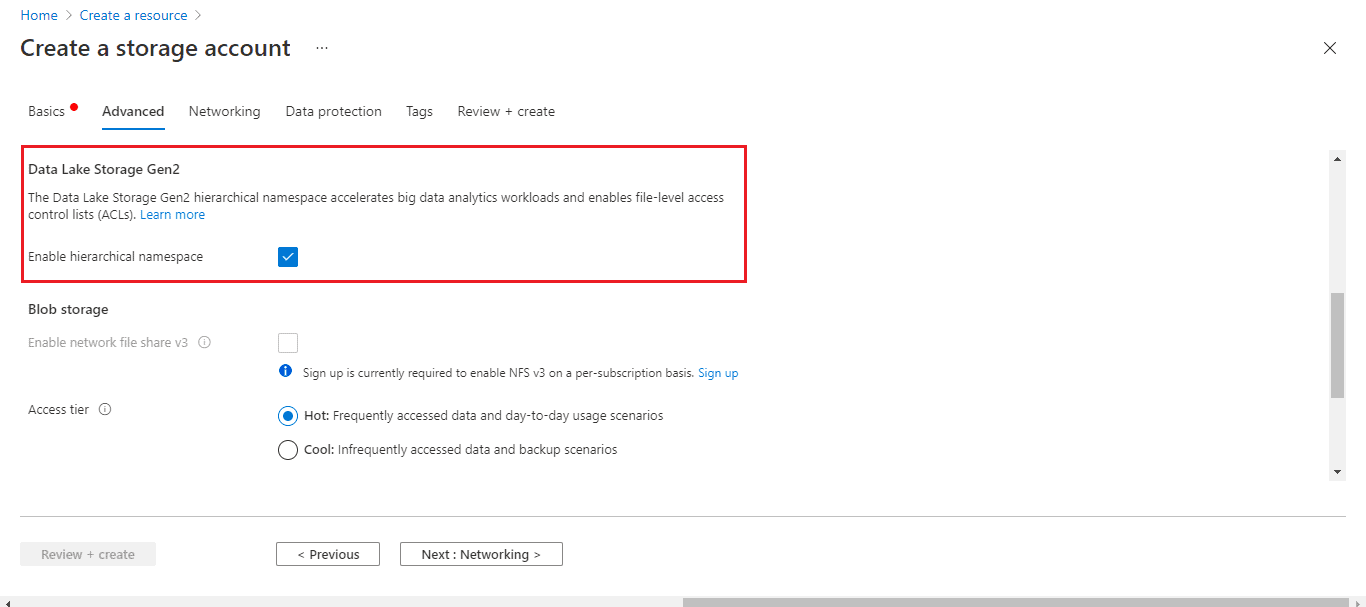Switch to the Review + create tab
Image resolution: width=1366 pixels, height=607 pixels.
pyautogui.click(x=506, y=111)
